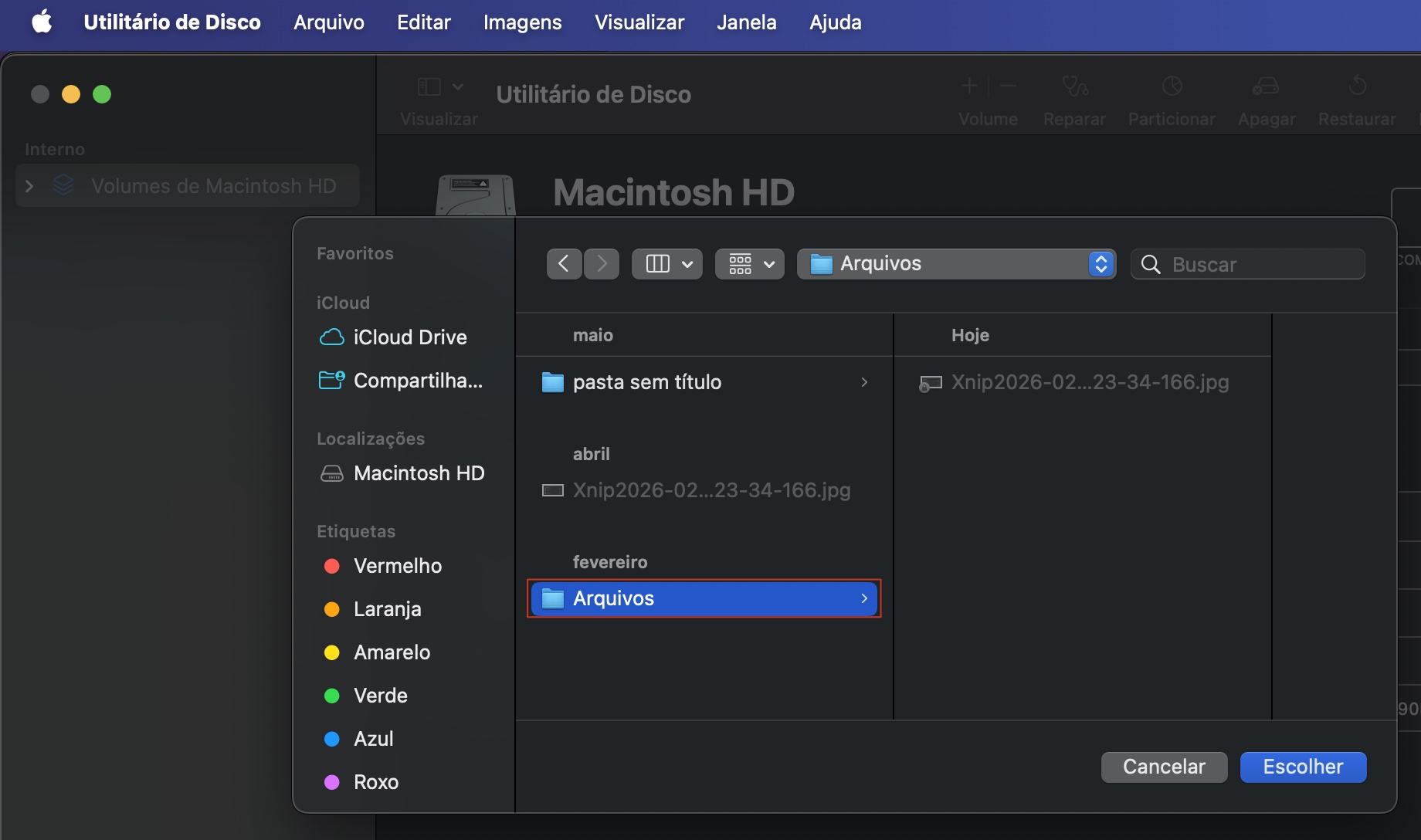
Task: Choose the Azul blue tag
Action: point(359,739)
